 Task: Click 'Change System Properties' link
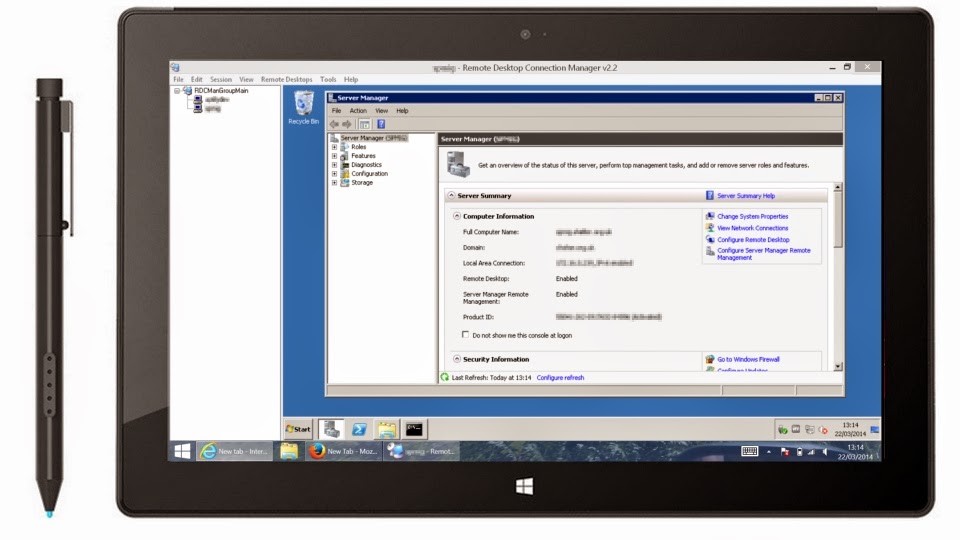click(752, 216)
